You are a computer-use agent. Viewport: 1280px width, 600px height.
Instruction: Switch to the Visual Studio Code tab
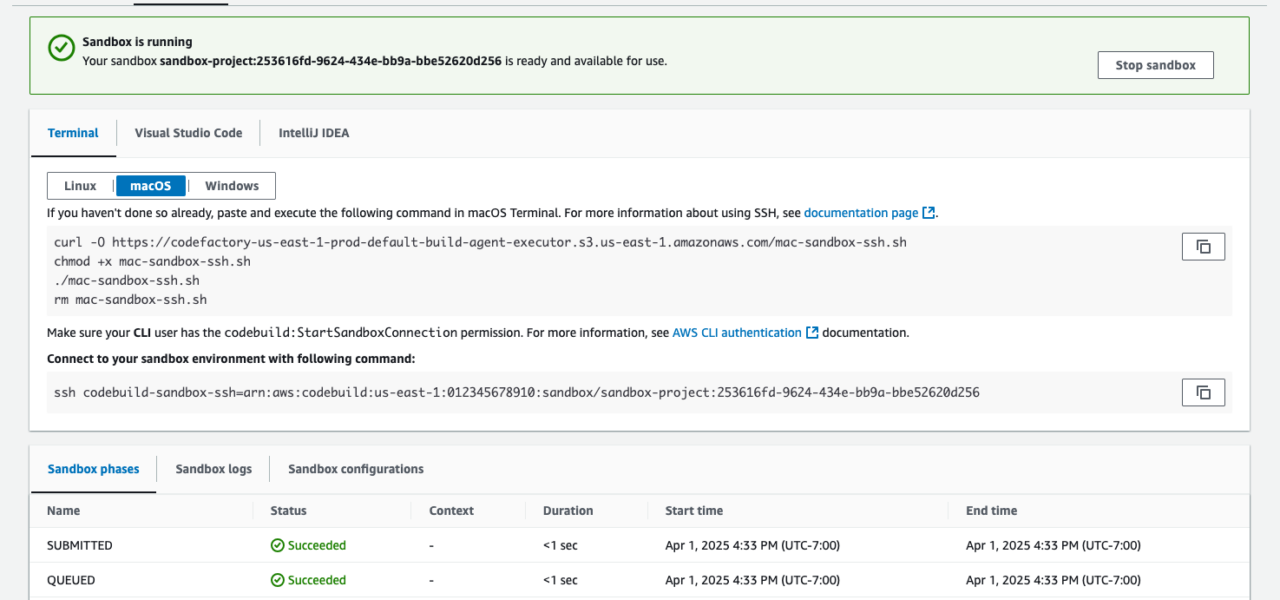click(x=188, y=133)
